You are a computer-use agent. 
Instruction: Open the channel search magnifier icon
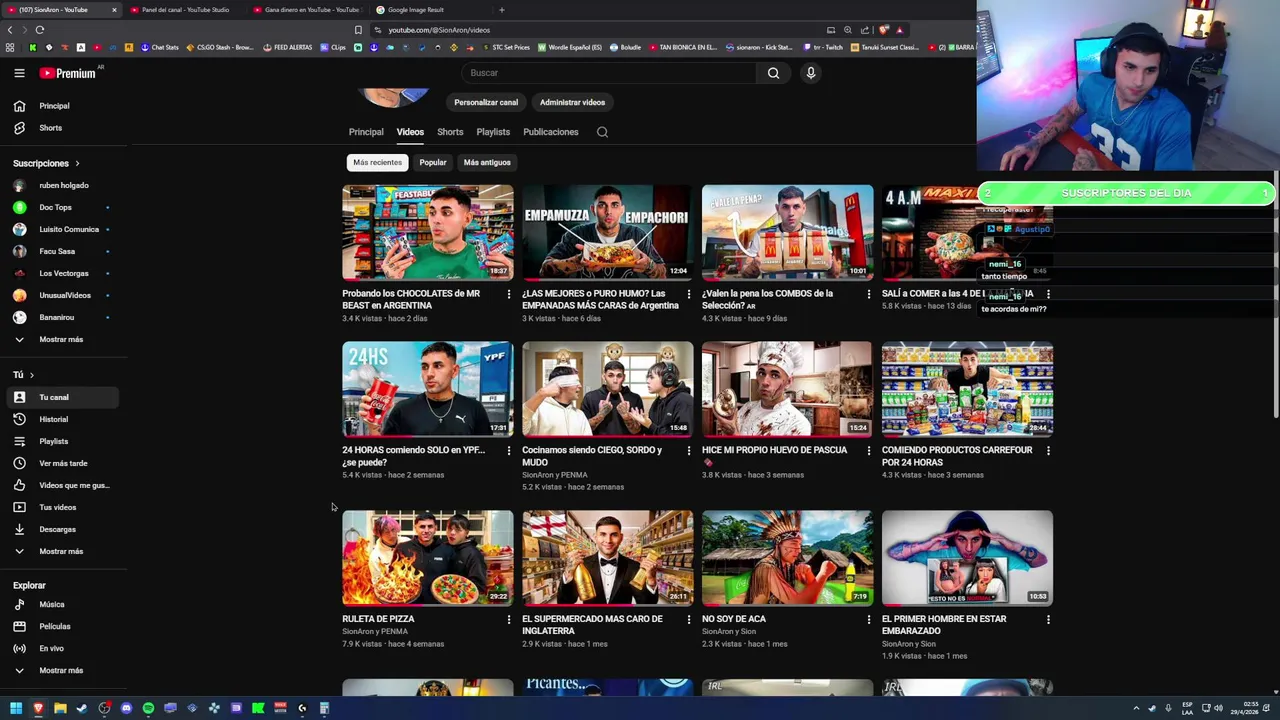click(x=602, y=132)
